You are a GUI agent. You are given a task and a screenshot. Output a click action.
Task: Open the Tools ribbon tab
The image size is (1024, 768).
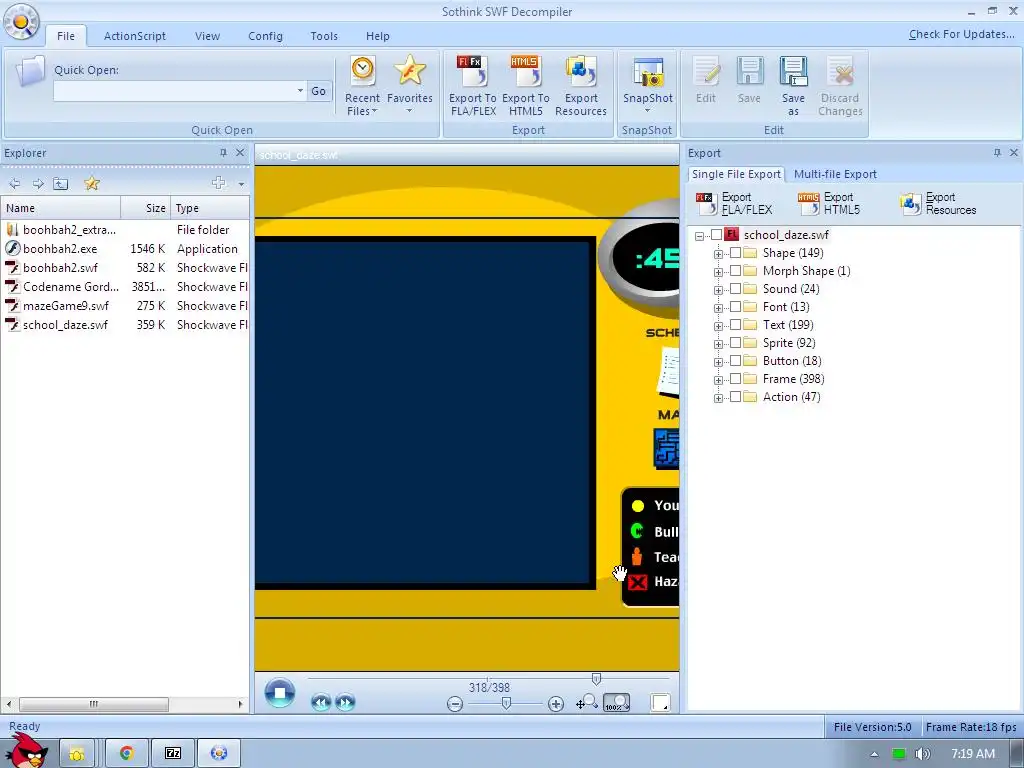[324, 36]
